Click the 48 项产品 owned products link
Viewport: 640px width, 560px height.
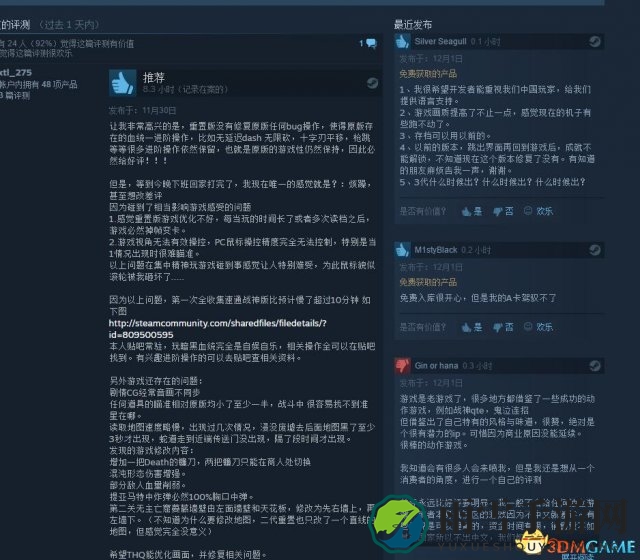coord(59,84)
